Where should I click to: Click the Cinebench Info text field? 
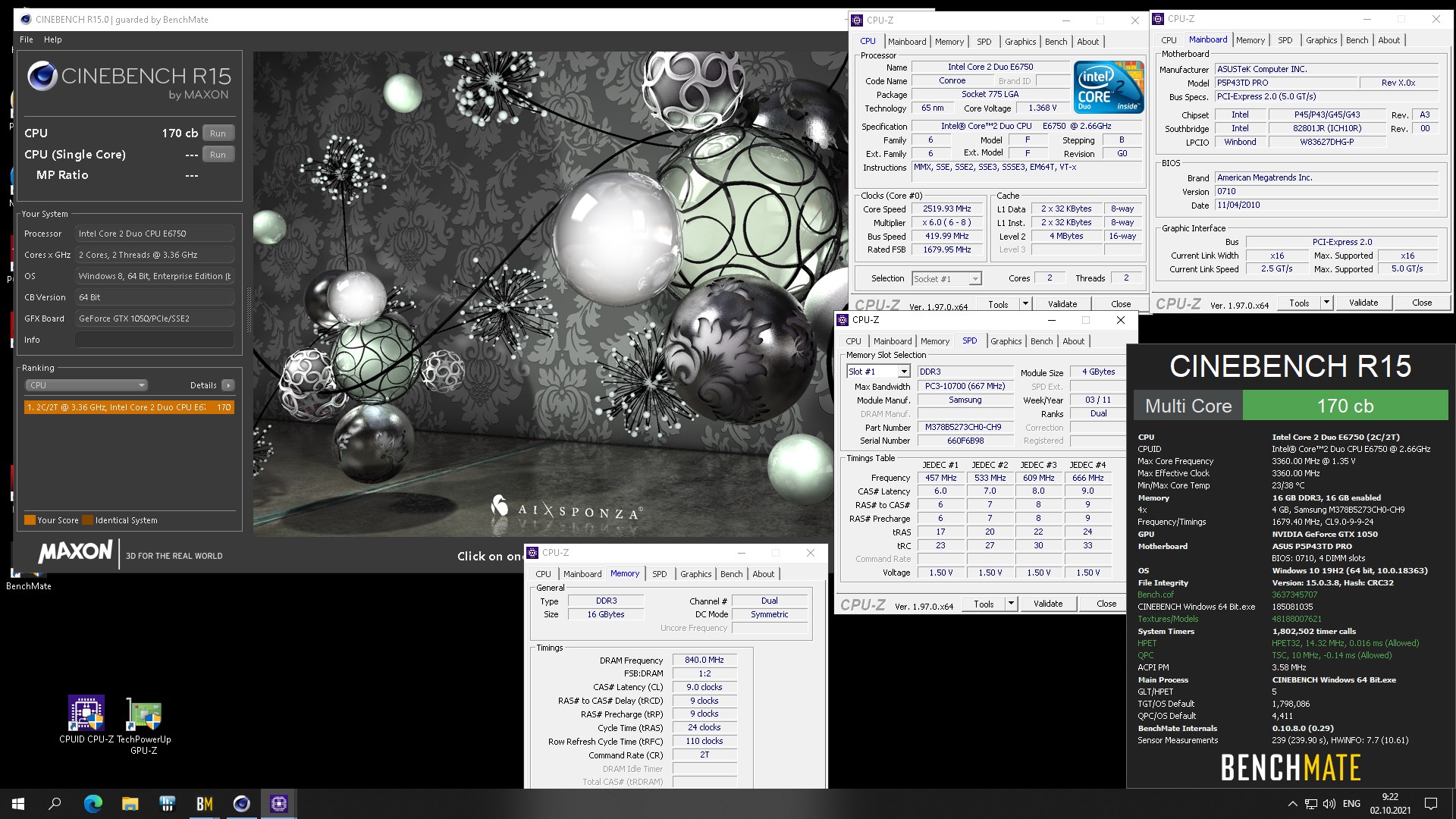click(154, 340)
